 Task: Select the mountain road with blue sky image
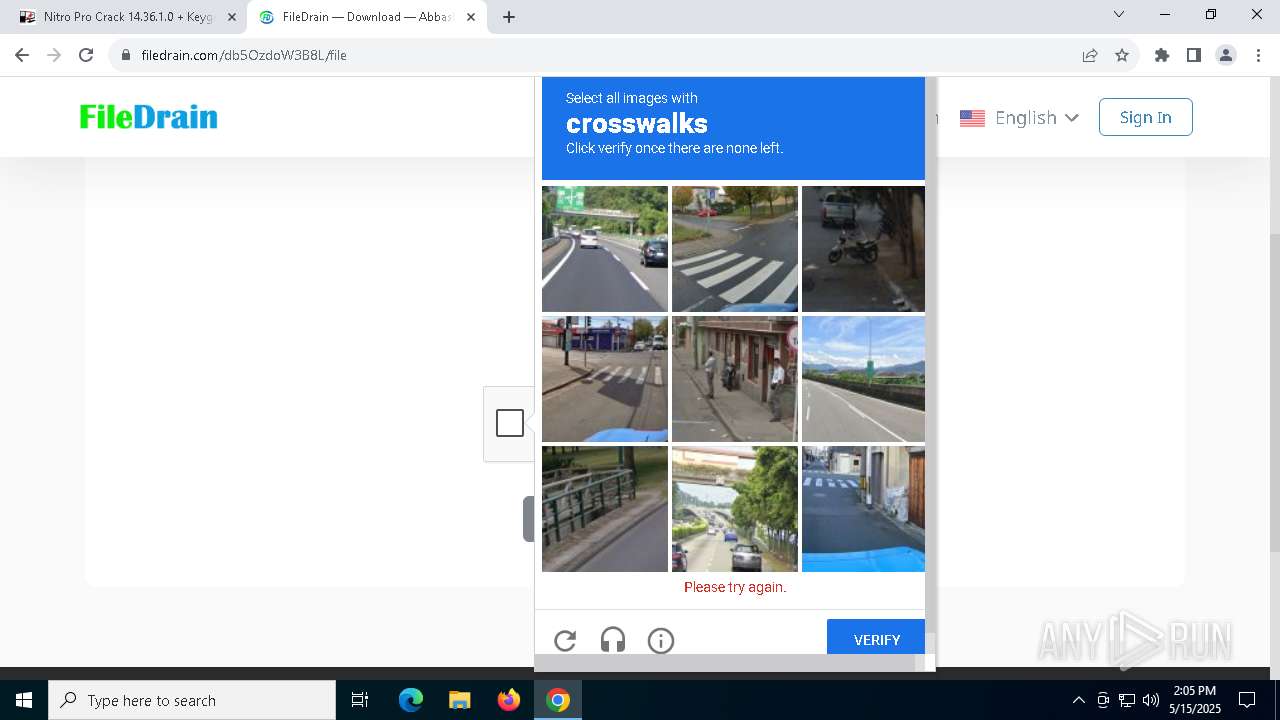pyautogui.click(x=864, y=379)
